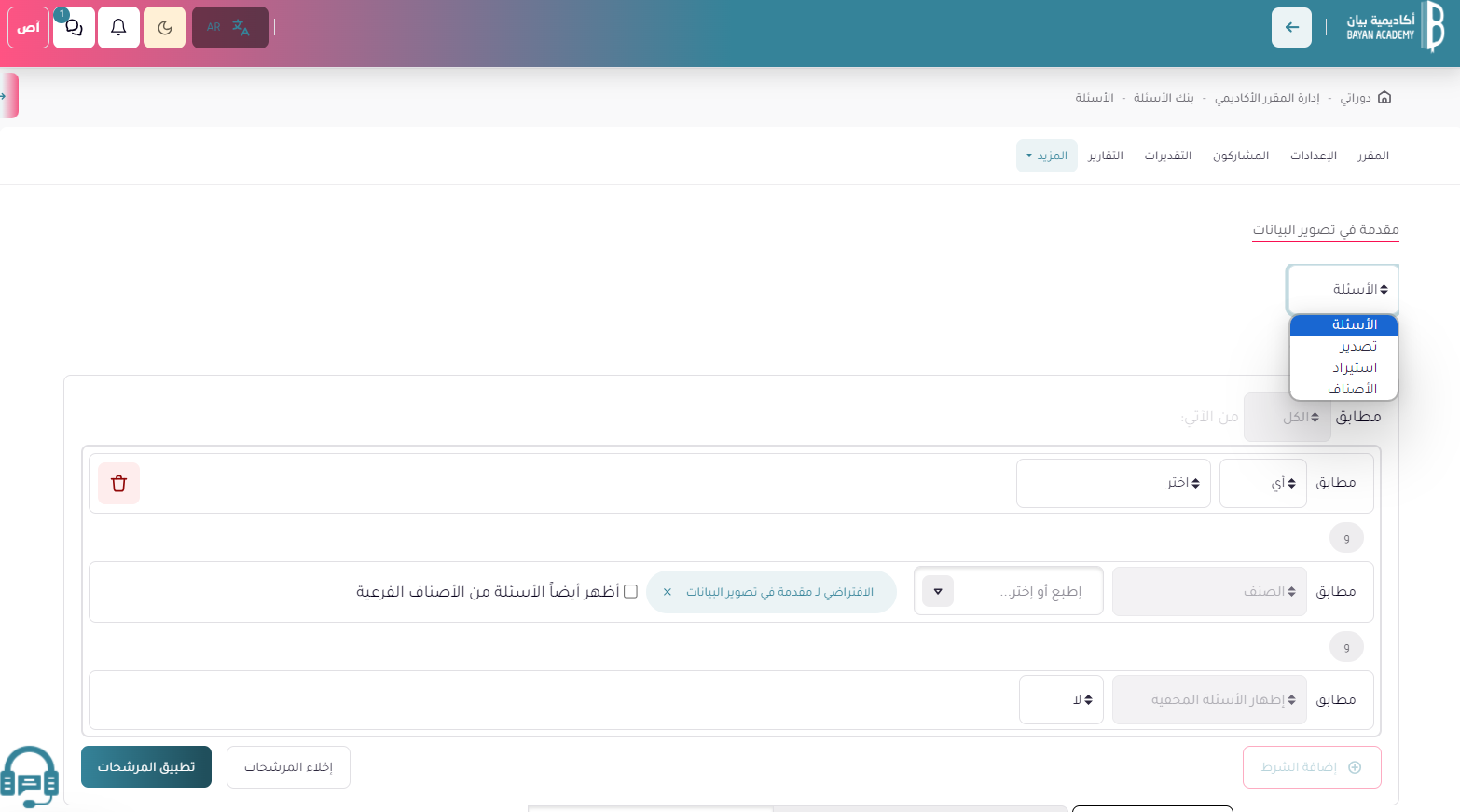Switch language with the AR translate icon
The height and width of the screenshot is (812, 1460).
pos(229,27)
